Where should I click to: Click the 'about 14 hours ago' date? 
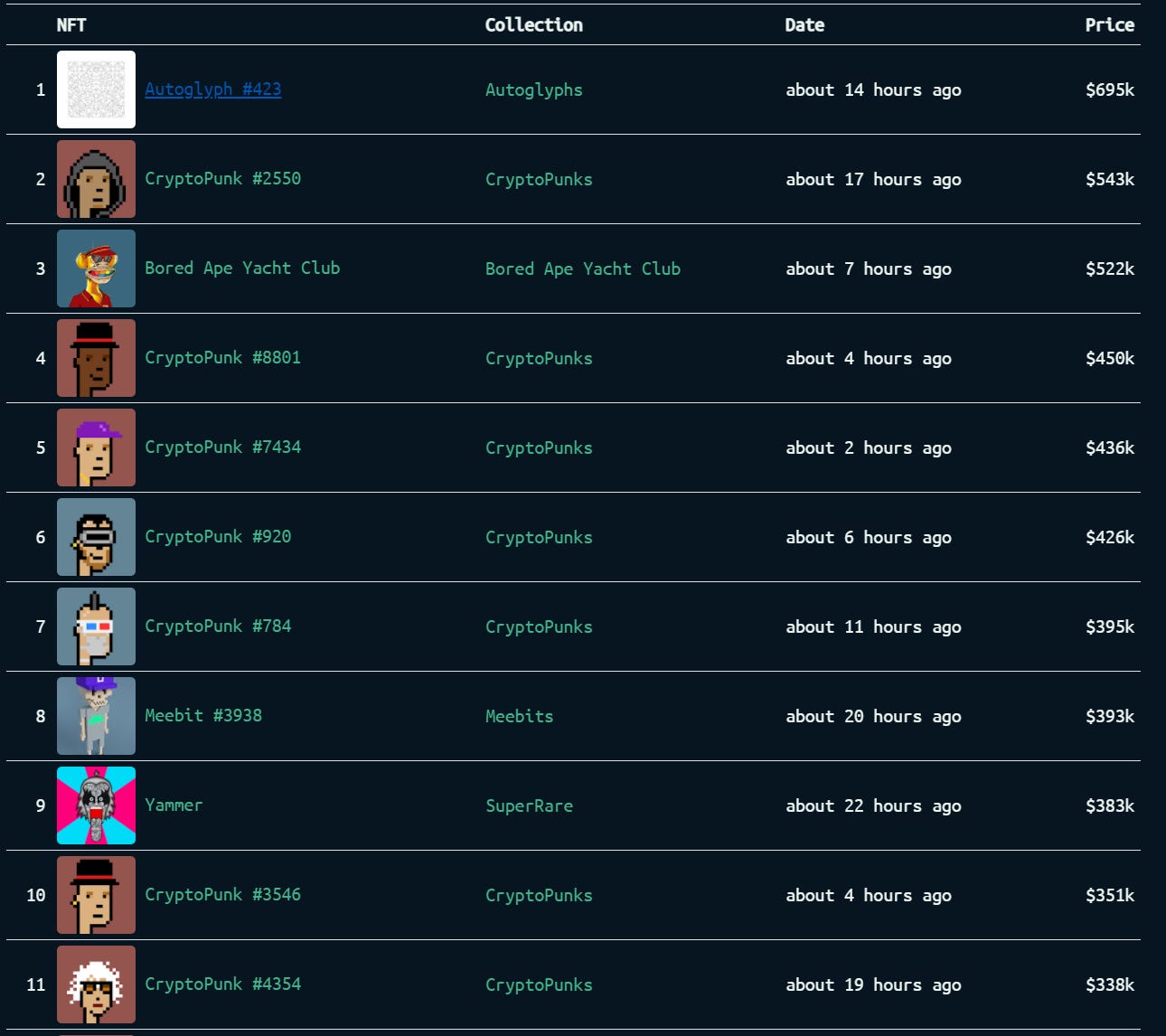(x=873, y=90)
